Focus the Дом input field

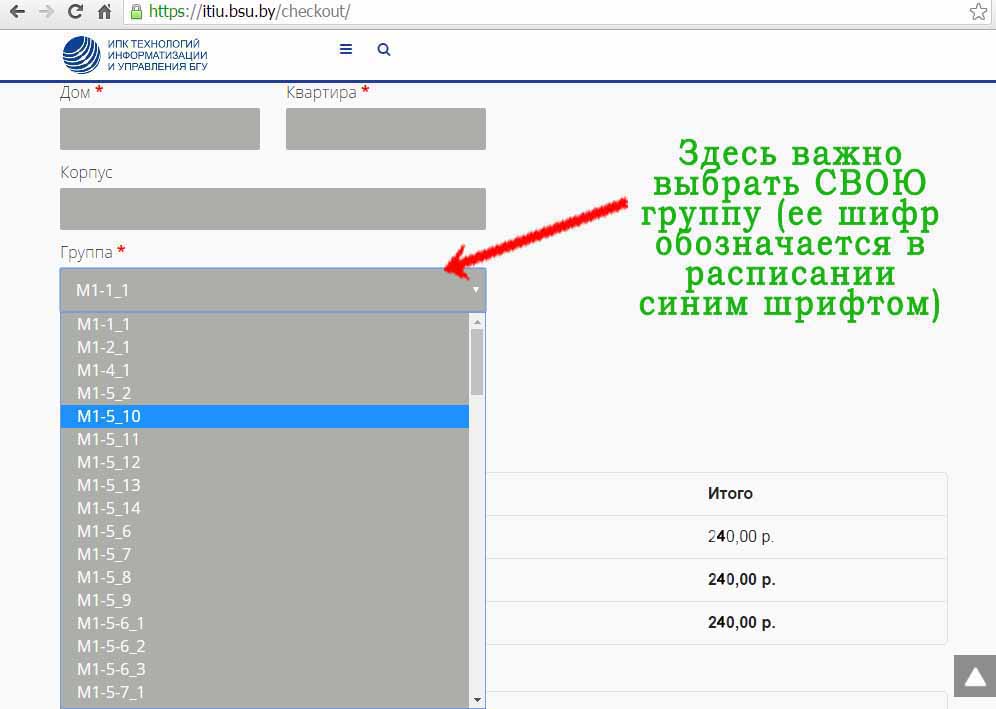pos(159,129)
